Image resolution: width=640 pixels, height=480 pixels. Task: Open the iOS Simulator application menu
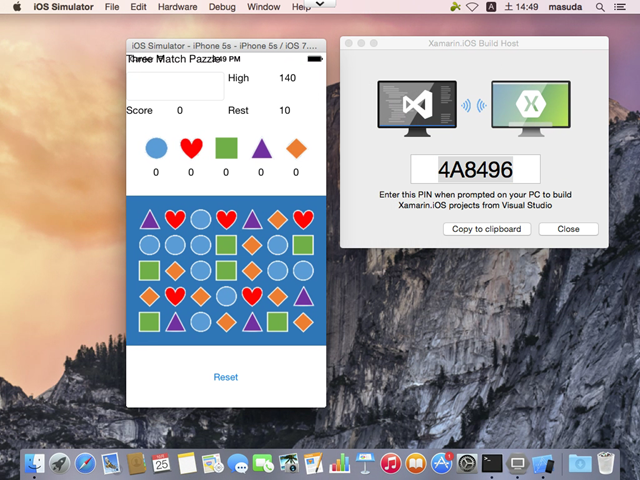click(64, 7)
